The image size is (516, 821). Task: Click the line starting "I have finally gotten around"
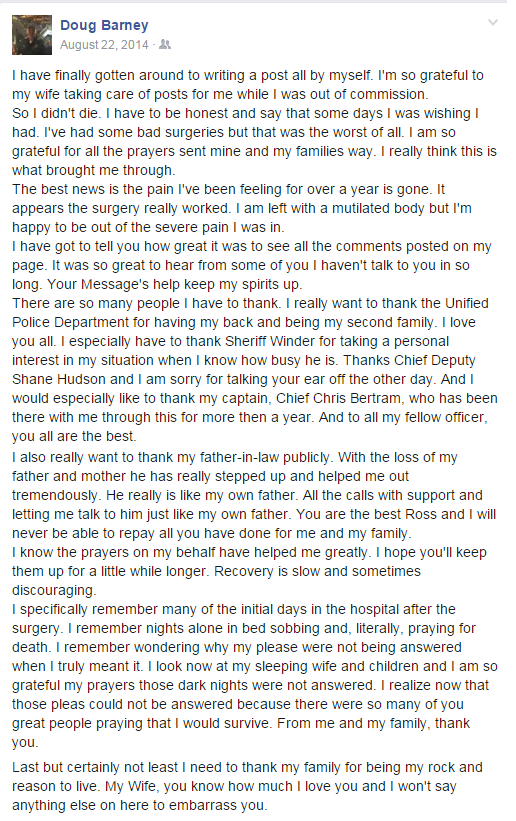point(248,75)
